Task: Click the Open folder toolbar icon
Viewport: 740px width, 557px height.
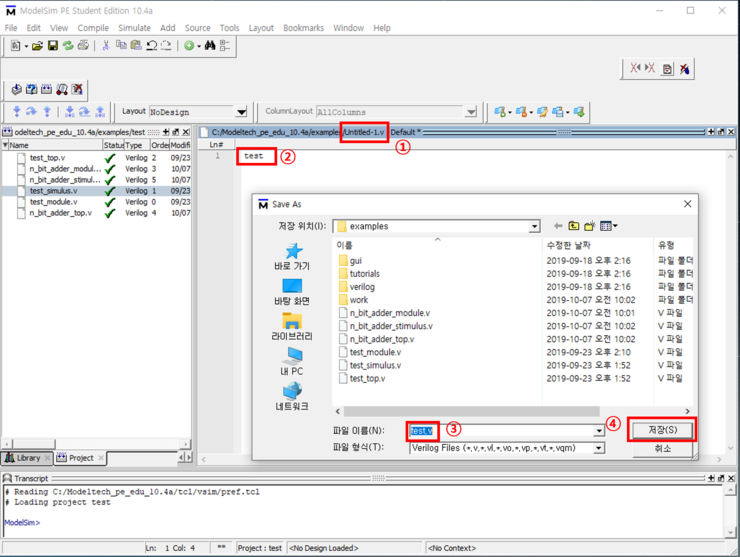Action: pos(37,45)
